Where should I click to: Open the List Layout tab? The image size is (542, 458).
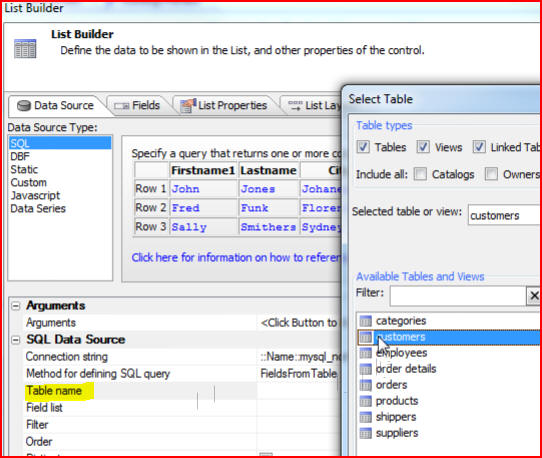313,105
